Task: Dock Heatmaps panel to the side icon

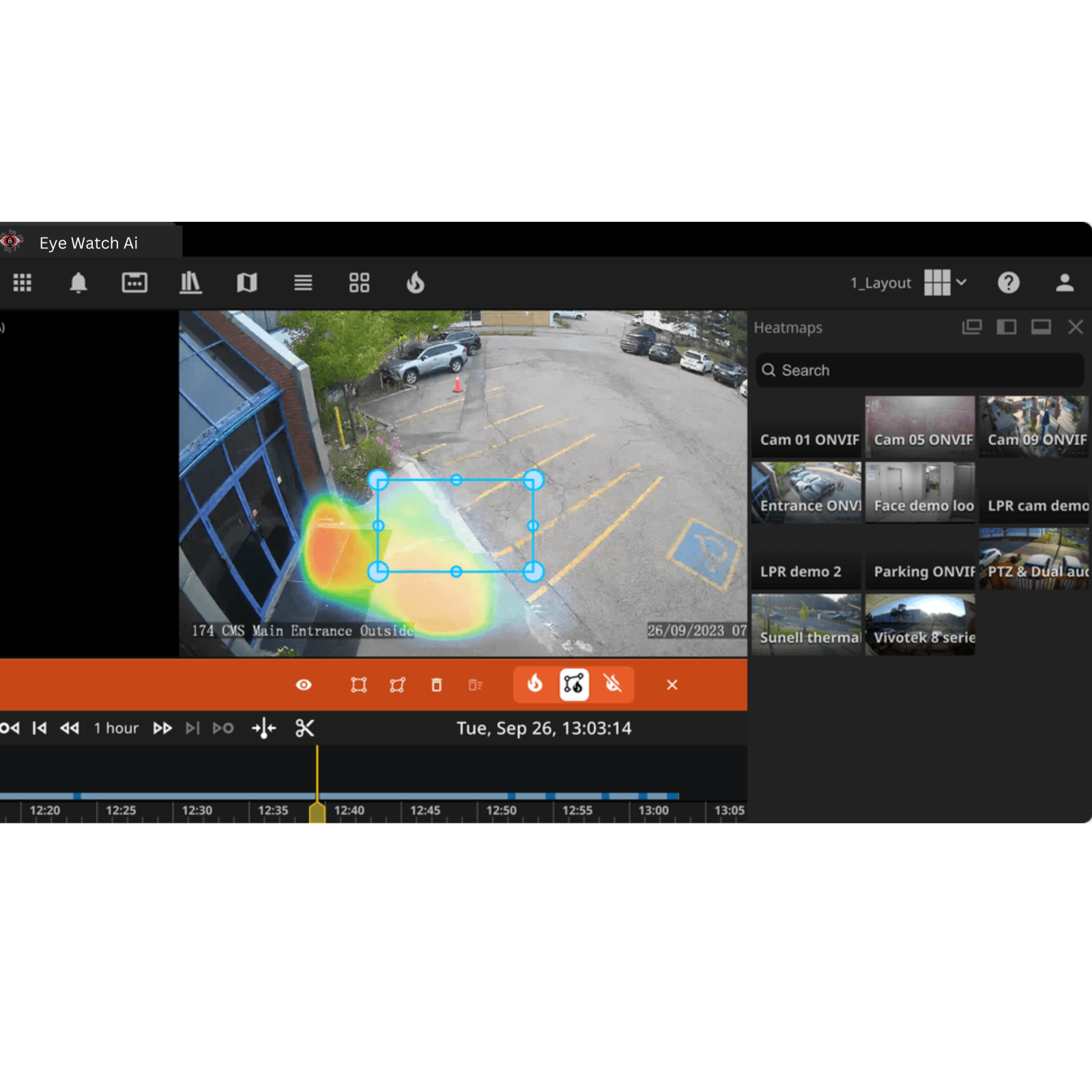Action: pos(1006,327)
